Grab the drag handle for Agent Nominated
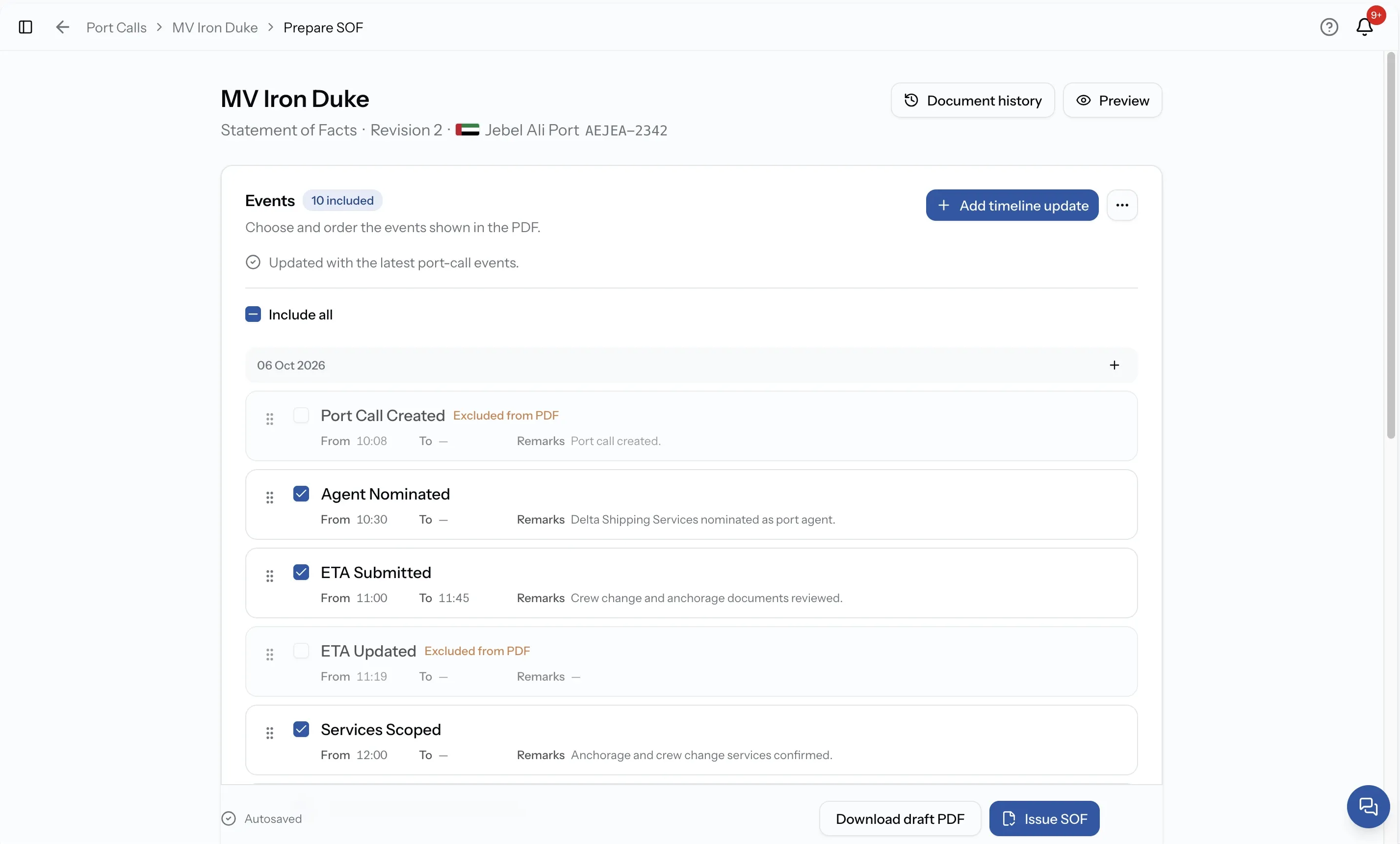The image size is (1400, 844). 270,498
